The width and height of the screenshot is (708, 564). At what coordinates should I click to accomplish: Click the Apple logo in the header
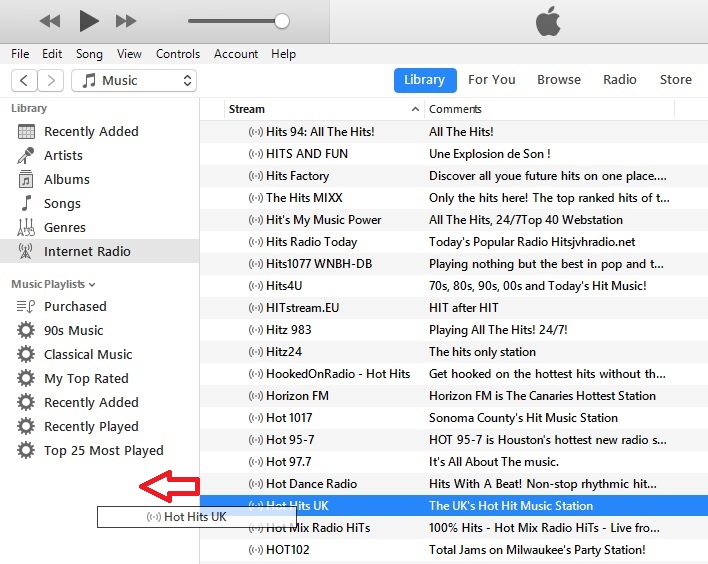548,22
